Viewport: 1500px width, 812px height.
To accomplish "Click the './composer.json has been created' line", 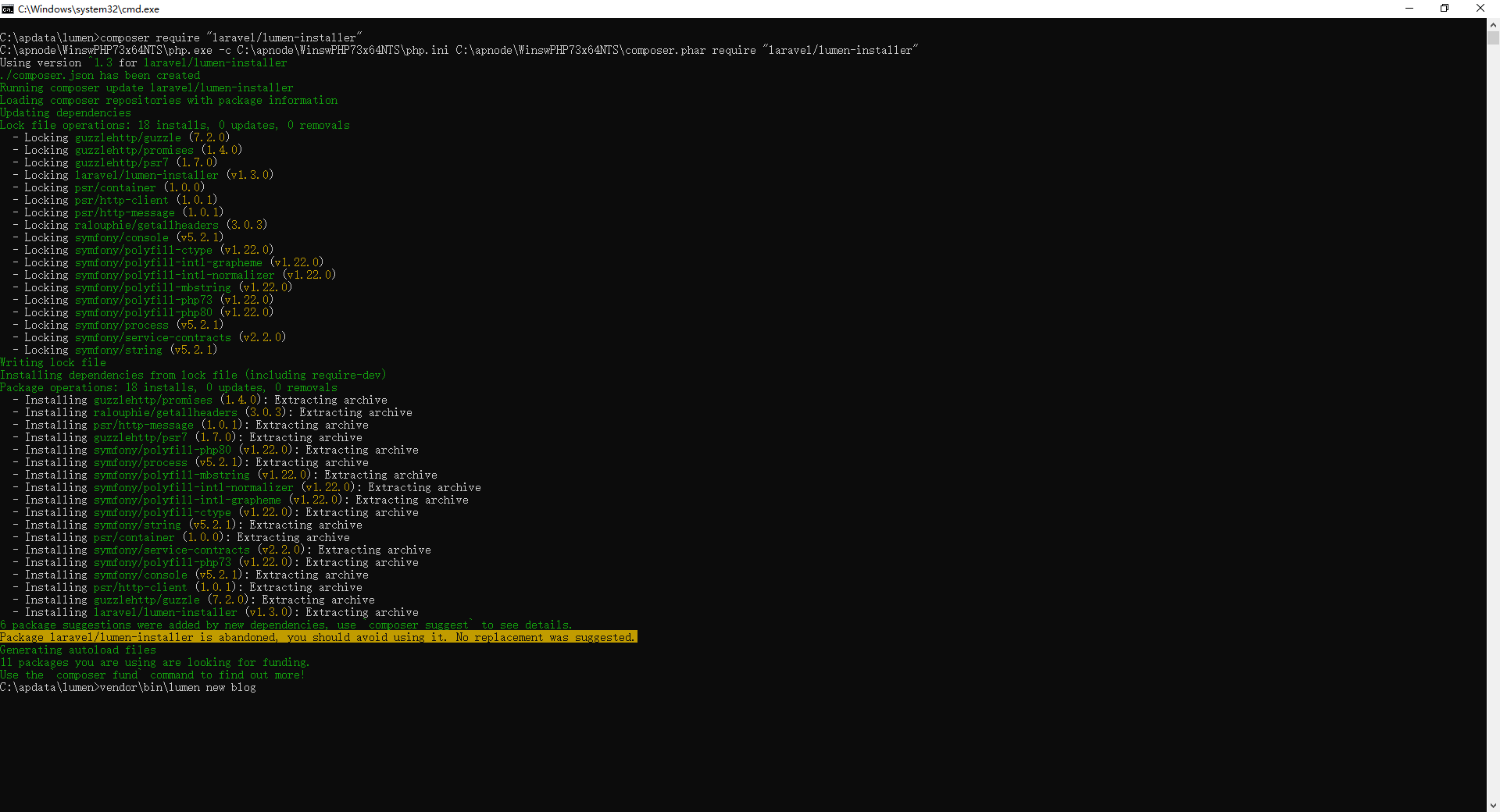I will (x=100, y=75).
